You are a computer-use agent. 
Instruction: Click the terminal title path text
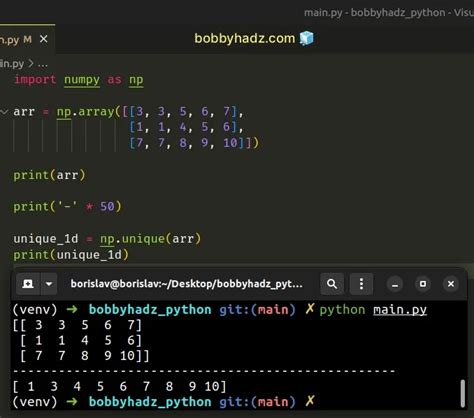click(187, 284)
